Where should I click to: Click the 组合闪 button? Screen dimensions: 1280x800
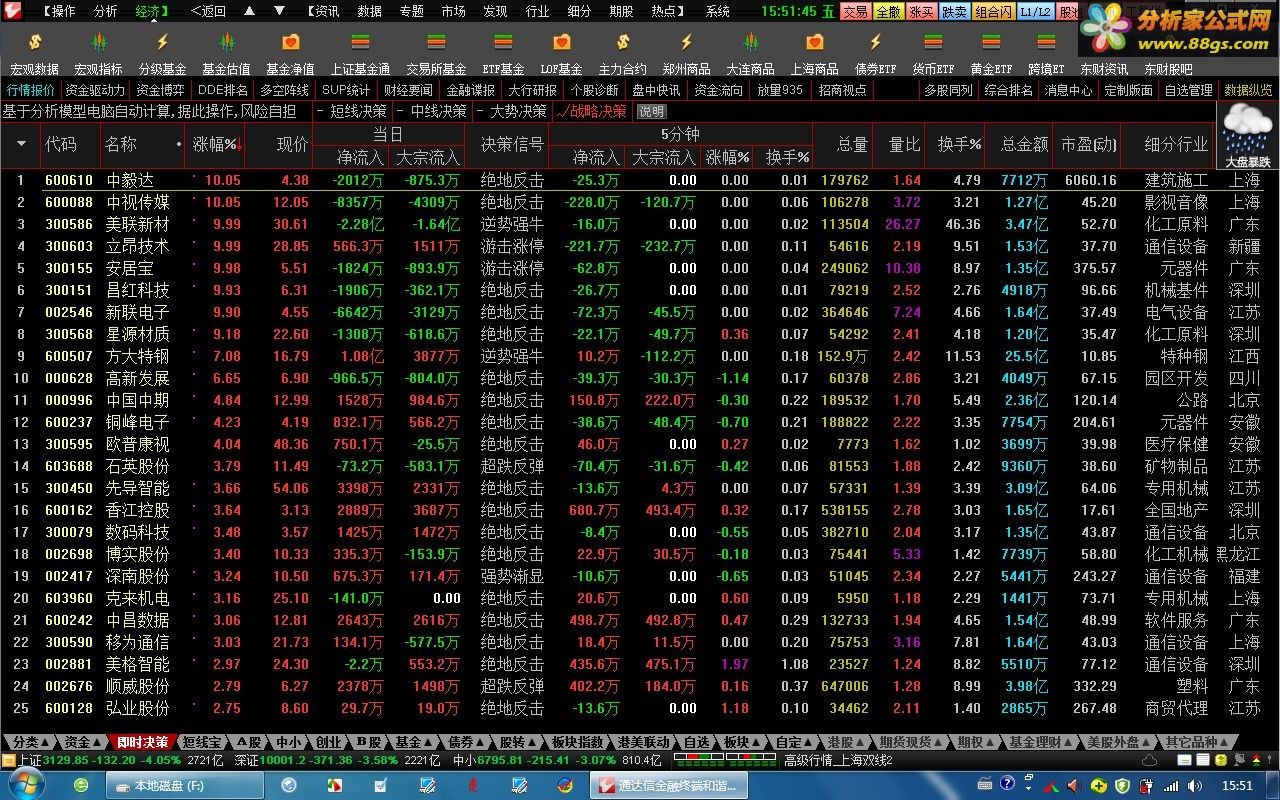click(x=993, y=12)
